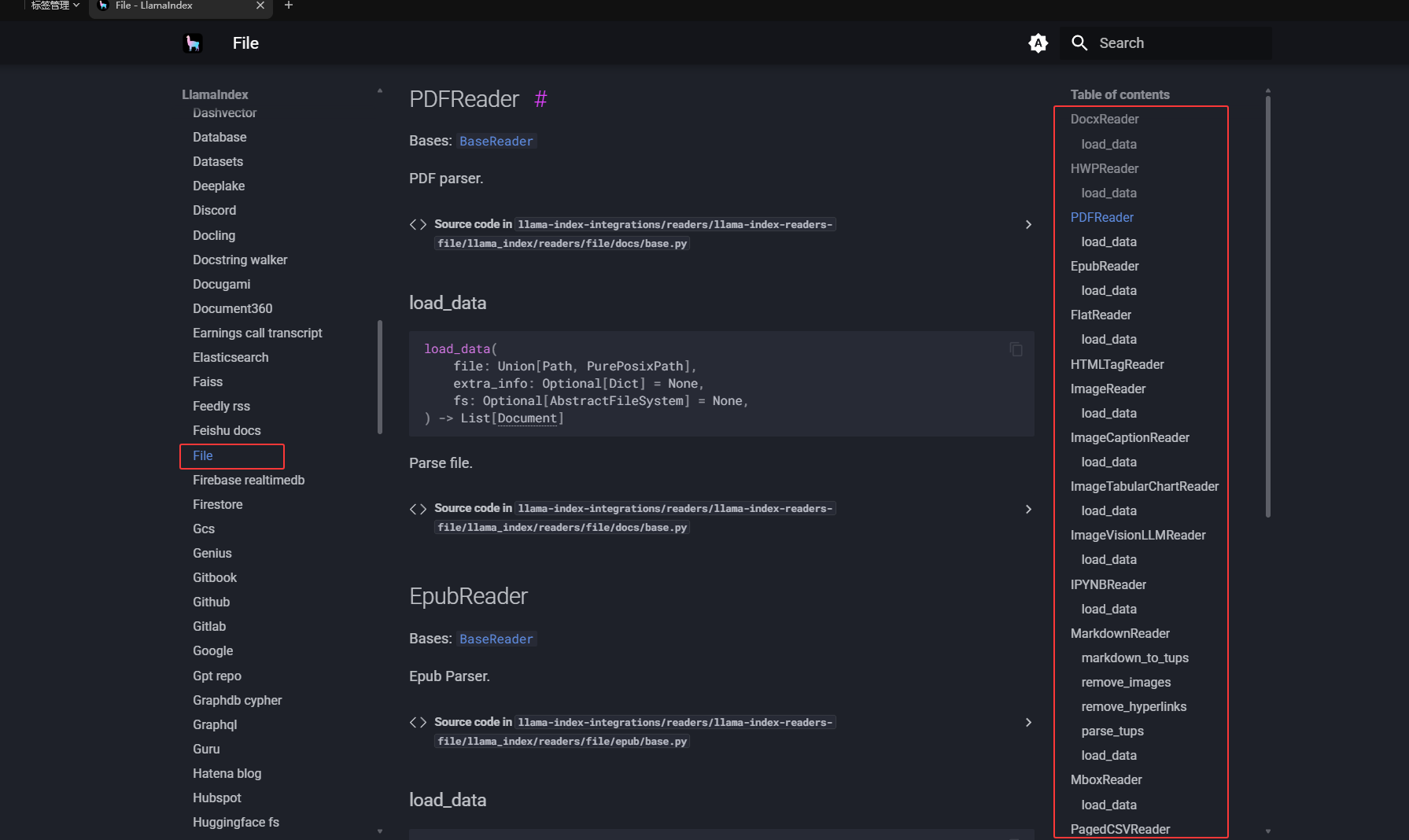This screenshot has width=1409, height=840.
Task: Open Earnings call transcript in sidebar
Action: [257, 333]
